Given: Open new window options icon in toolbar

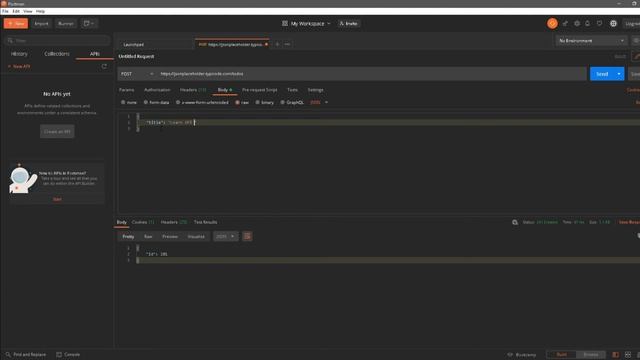Looking at the screenshot, I should (89, 24).
